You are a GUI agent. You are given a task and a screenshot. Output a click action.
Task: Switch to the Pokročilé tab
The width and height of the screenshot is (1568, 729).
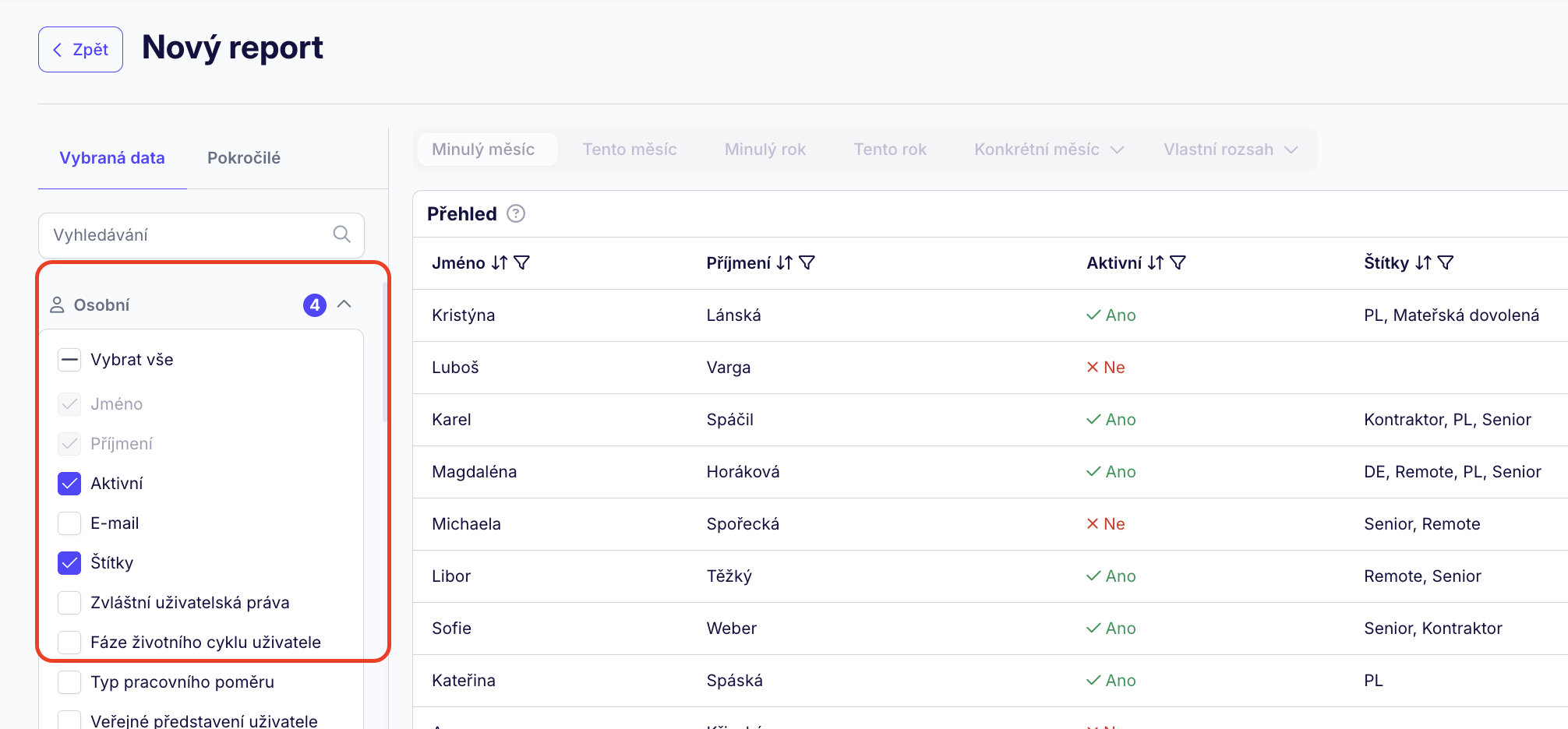coord(244,158)
